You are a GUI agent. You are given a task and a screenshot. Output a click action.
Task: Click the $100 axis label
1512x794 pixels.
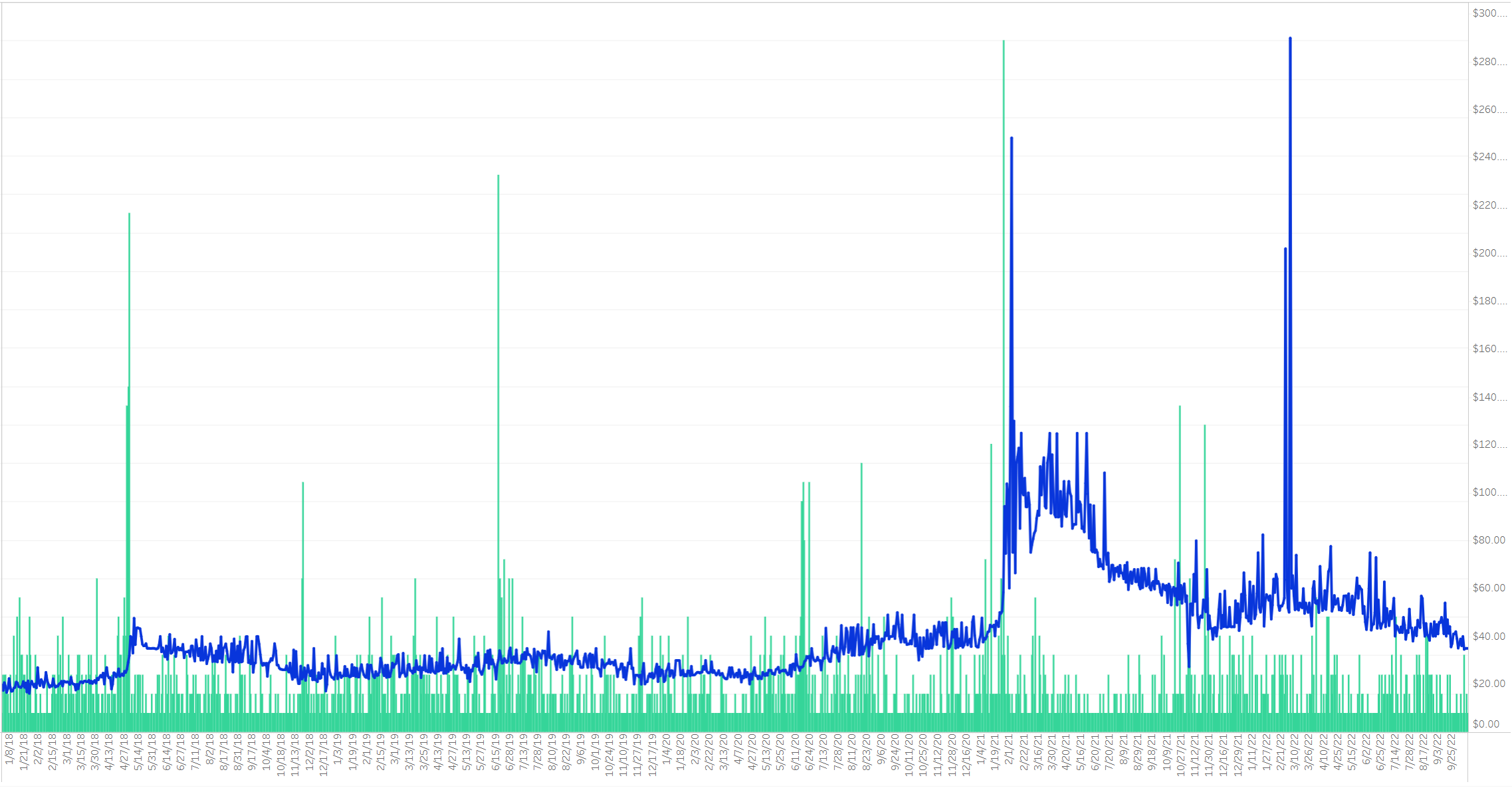1489,492
